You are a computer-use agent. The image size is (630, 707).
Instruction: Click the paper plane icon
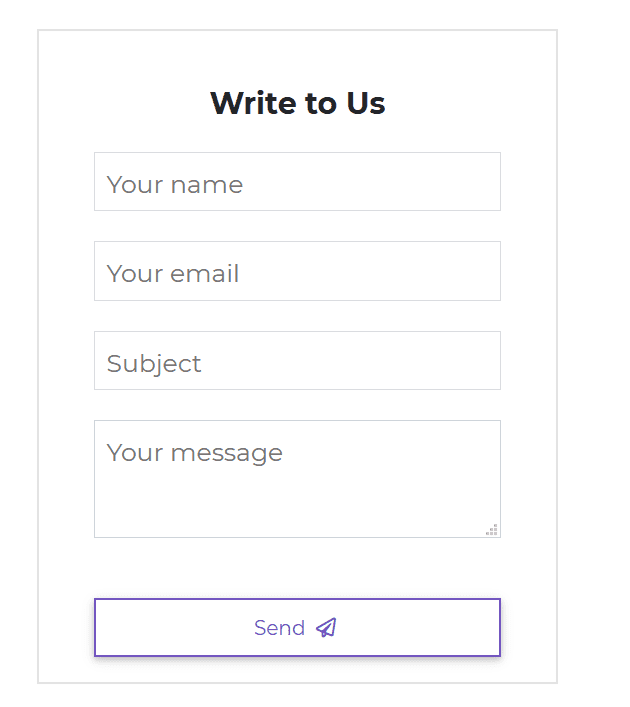point(326,628)
